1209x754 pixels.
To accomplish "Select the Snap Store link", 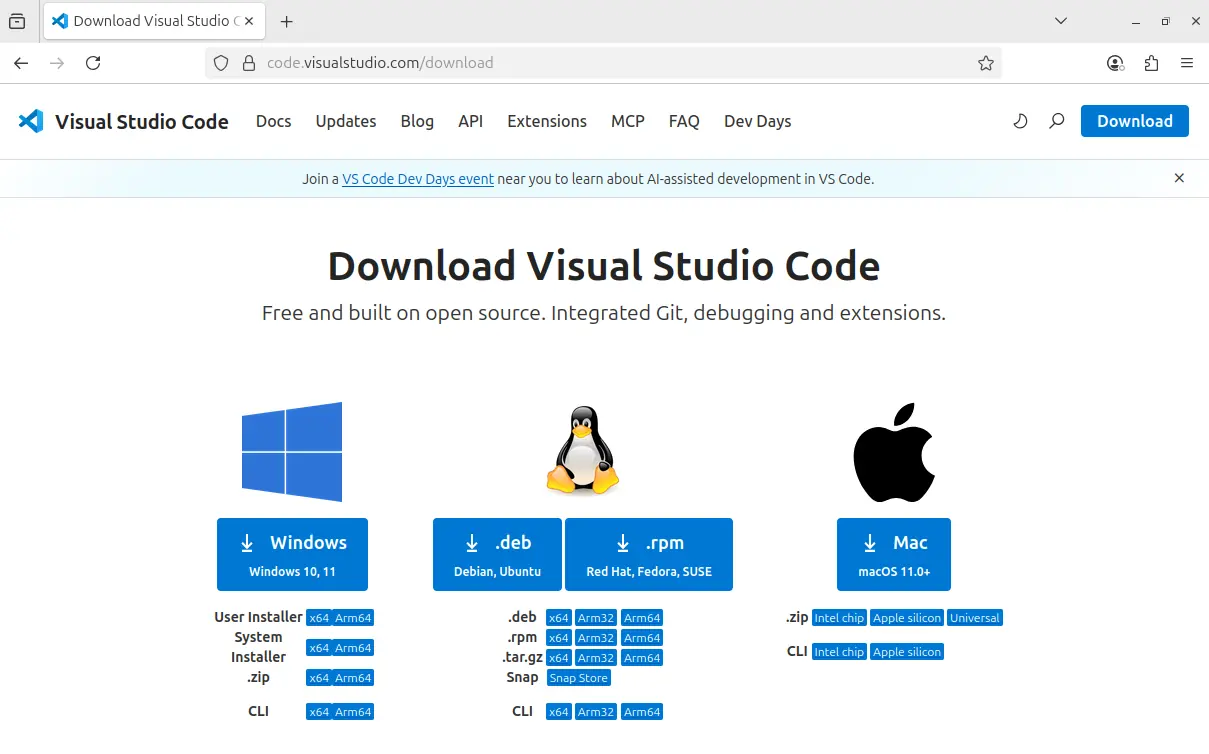I will (x=578, y=678).
